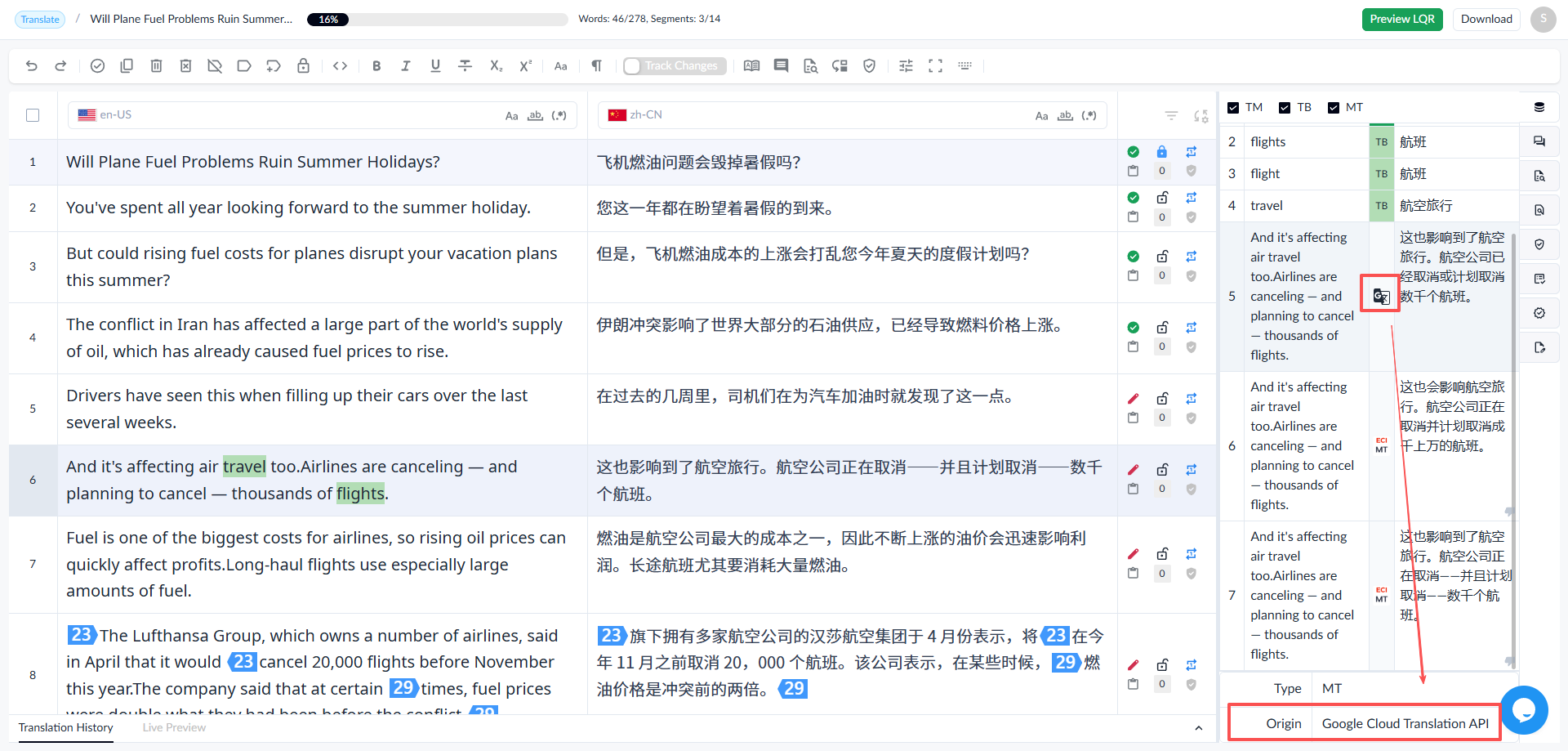Open the user avatar S menu
Image resolution: width=1568 pixels, height=751 pixels.
[x=1543, y=20]
